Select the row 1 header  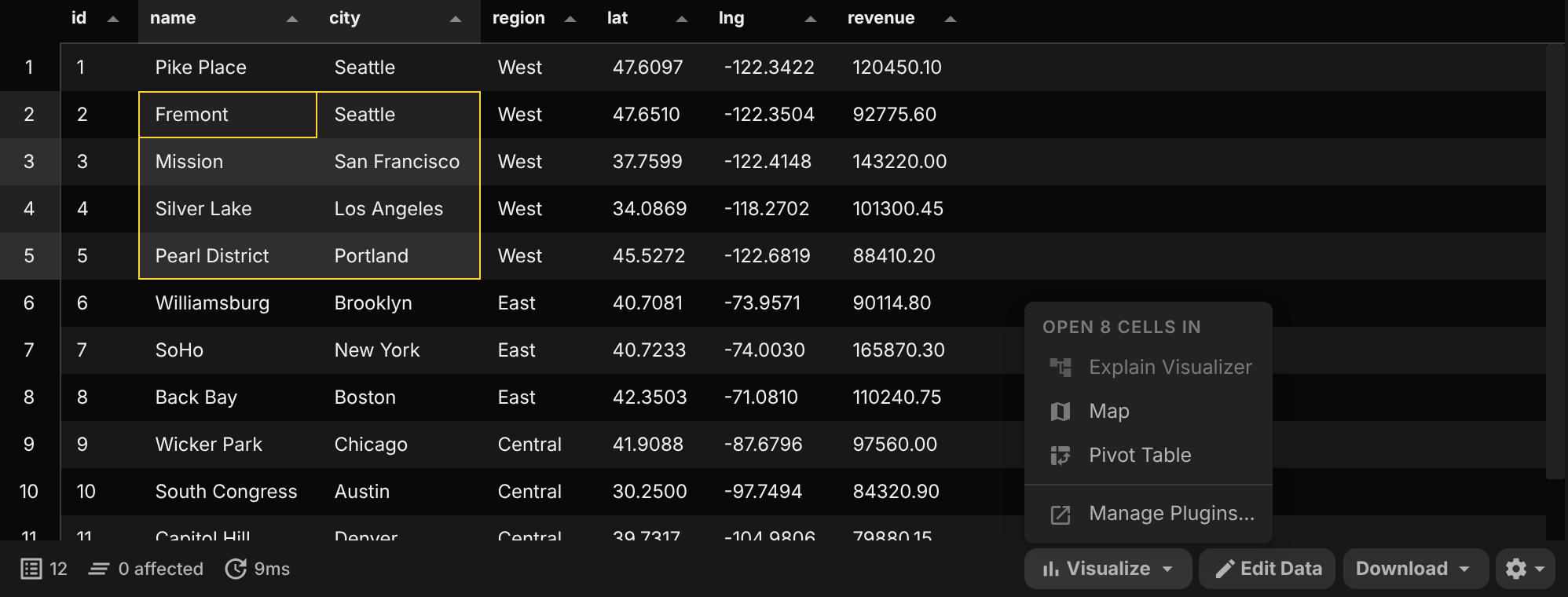(x=30, y=68)
